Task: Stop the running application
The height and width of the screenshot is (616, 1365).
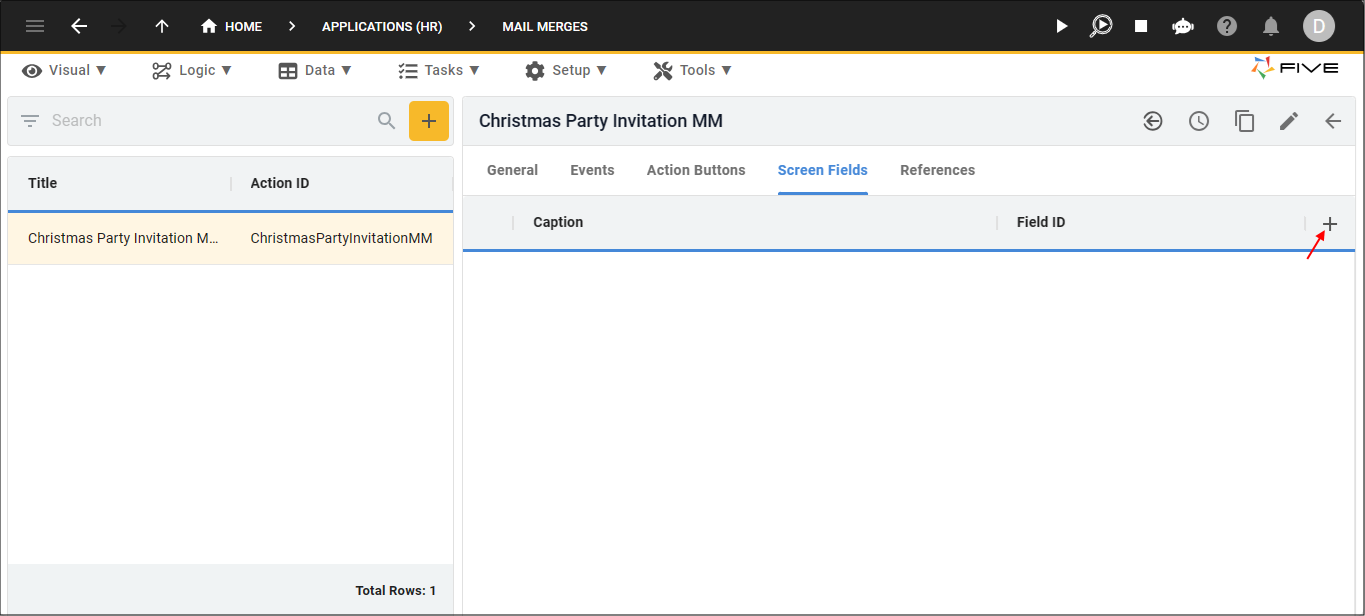Action: (1141, 26)
